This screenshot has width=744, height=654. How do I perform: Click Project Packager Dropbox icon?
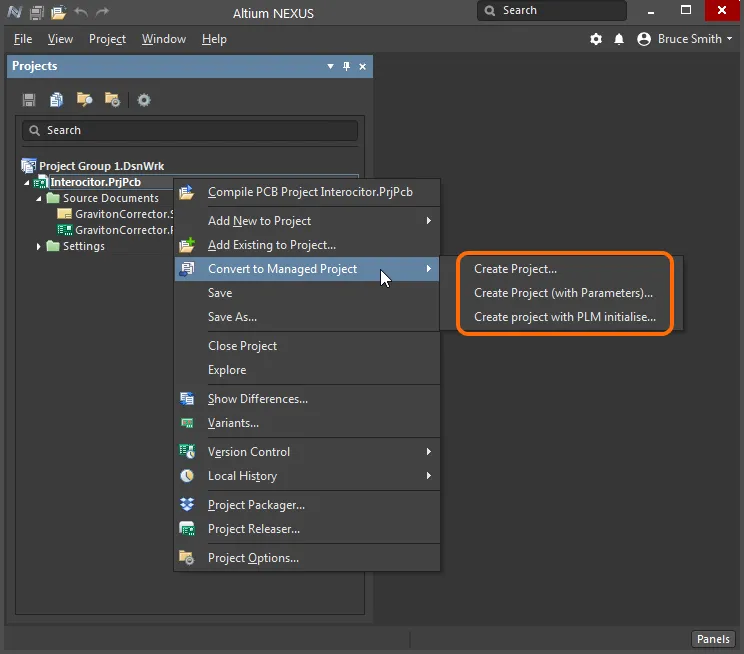[x=187, y=504]
